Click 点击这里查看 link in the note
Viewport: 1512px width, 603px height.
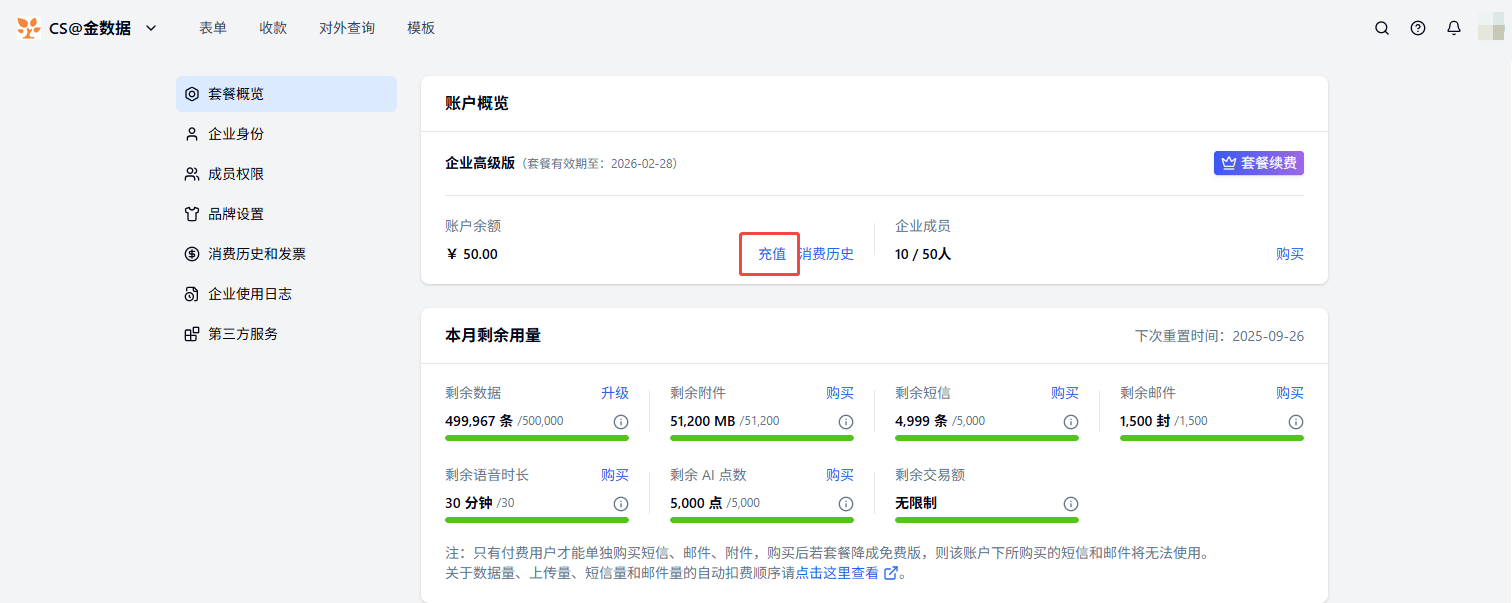838,573
